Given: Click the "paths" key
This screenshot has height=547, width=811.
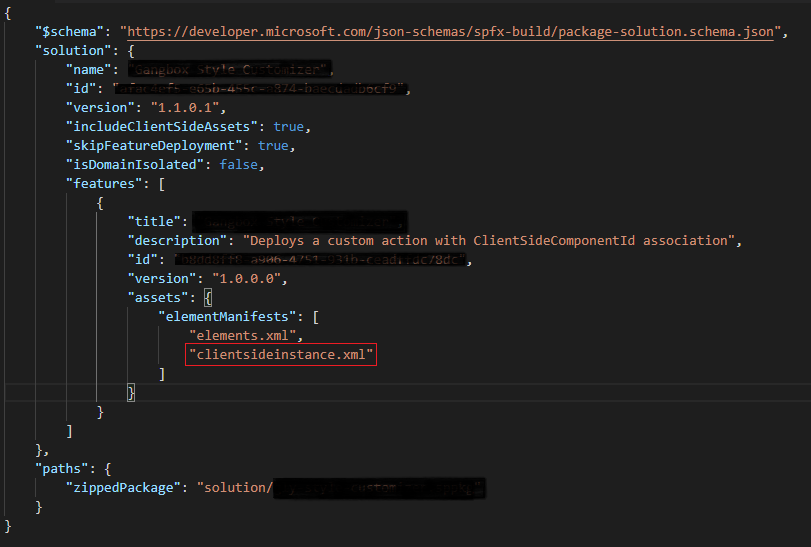Looking at the screenshot, I should 62,469.
